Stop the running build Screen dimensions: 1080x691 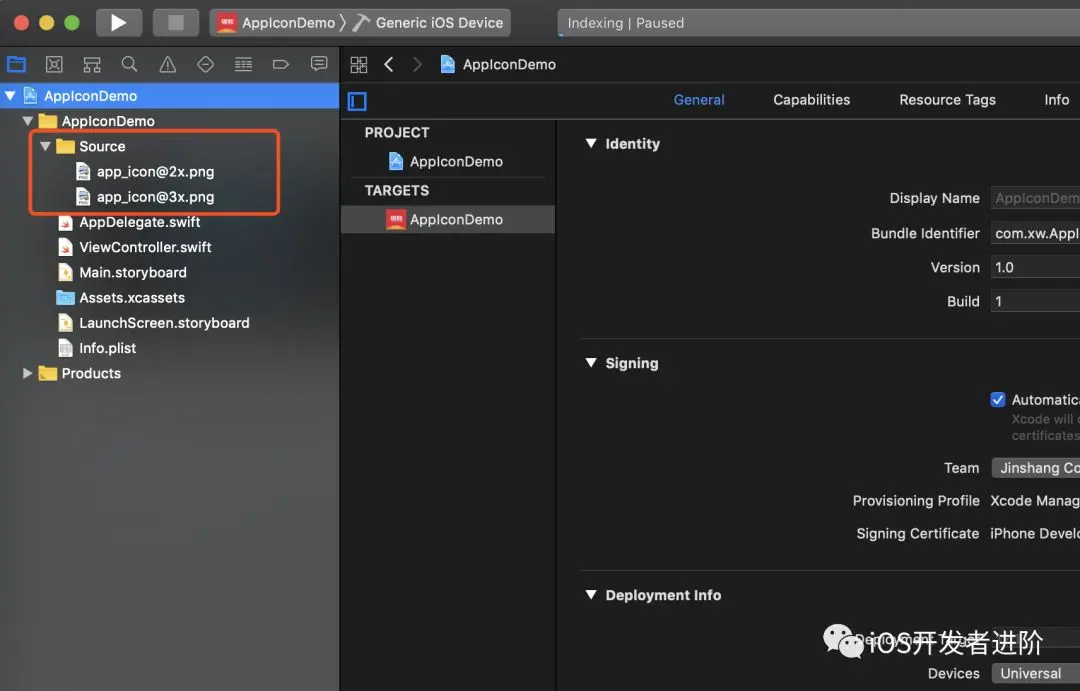[176, 23]
